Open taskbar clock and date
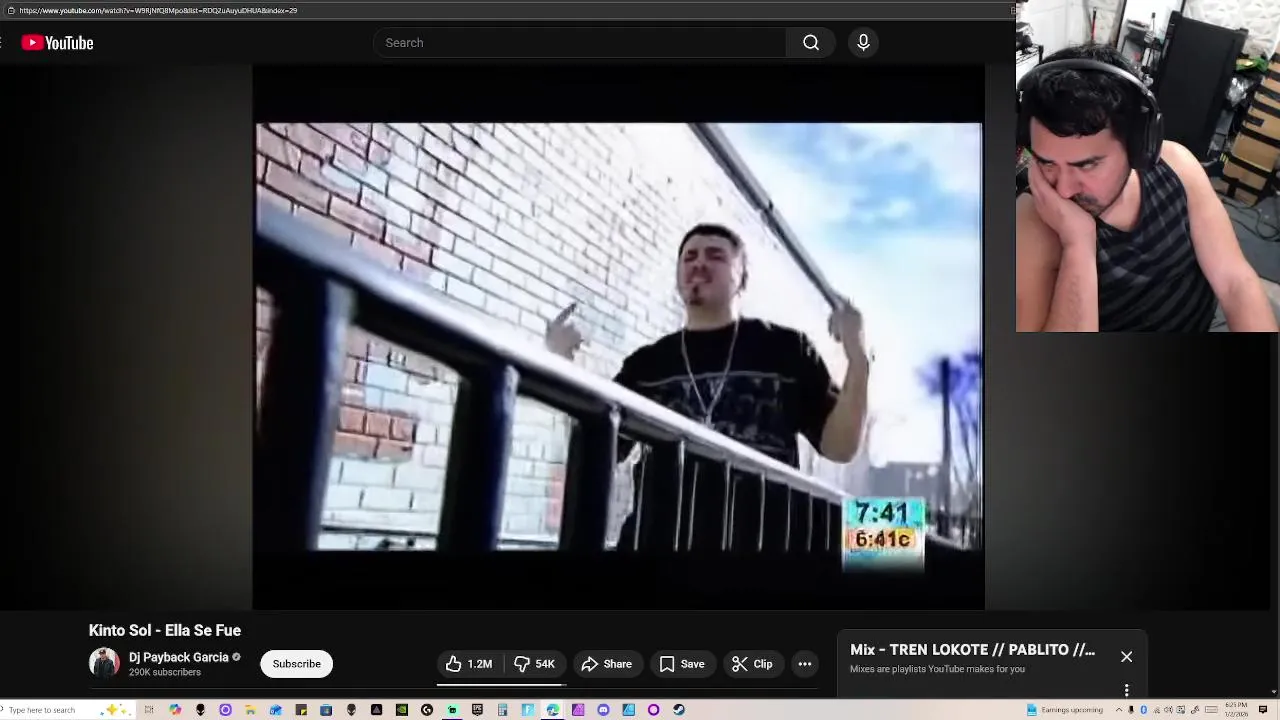The width and height of the screenshot is (1280, 720). [1236, 710]
